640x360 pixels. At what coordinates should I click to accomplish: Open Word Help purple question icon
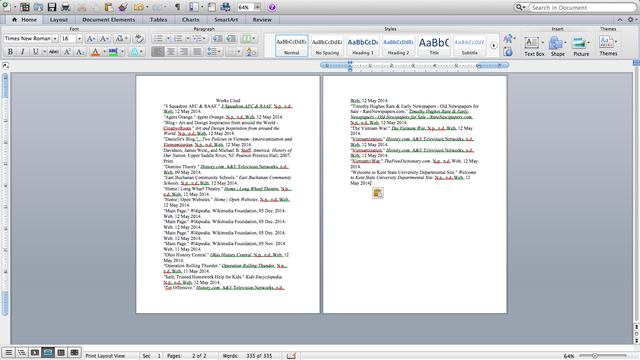(x=272, y=7)
